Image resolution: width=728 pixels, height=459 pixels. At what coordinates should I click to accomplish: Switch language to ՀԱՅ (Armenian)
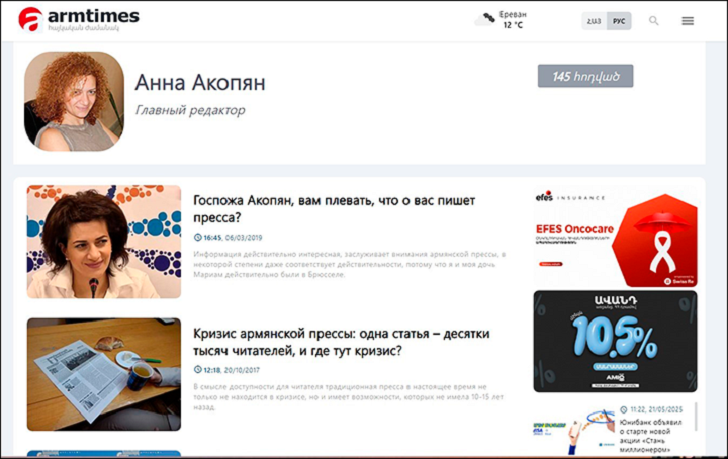point(594,20)
